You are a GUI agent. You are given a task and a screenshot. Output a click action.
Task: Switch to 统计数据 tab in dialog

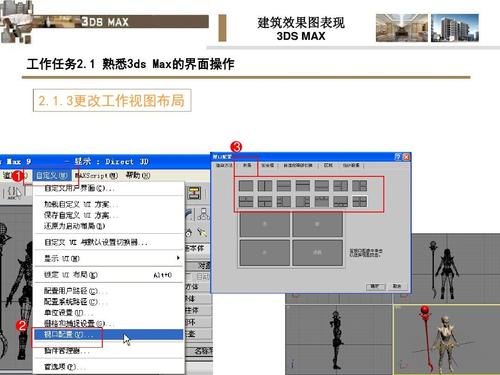[351, 165]
